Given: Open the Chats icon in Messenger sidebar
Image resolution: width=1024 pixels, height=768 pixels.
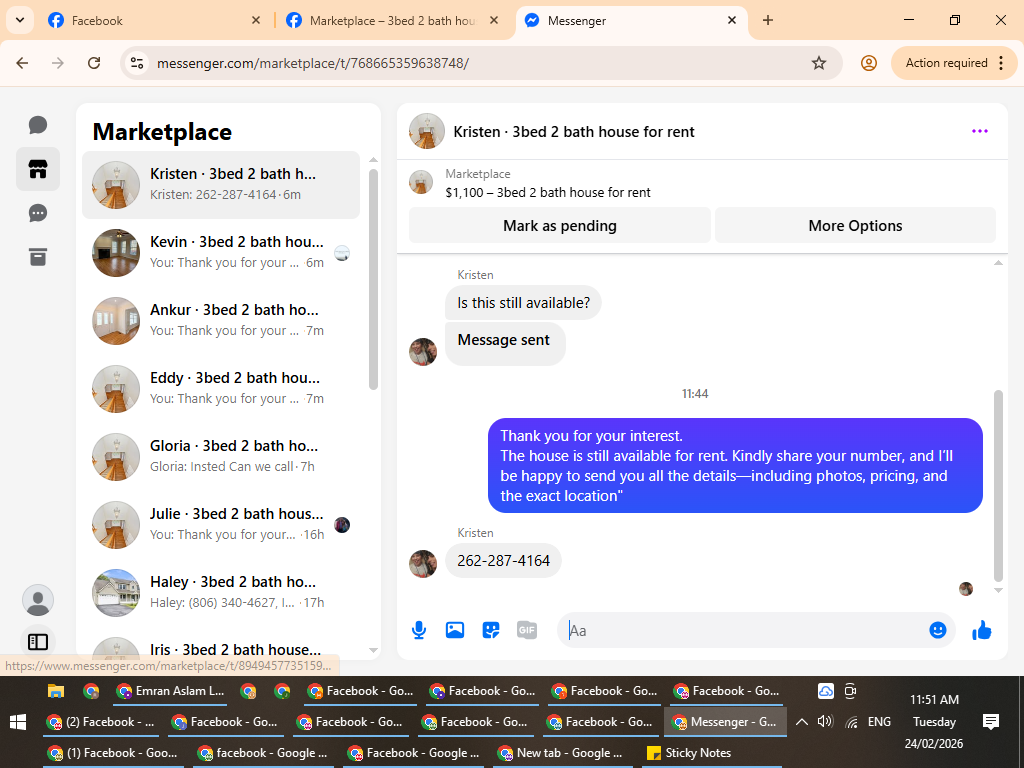Looking at the screenshot, I should point(38,125).
